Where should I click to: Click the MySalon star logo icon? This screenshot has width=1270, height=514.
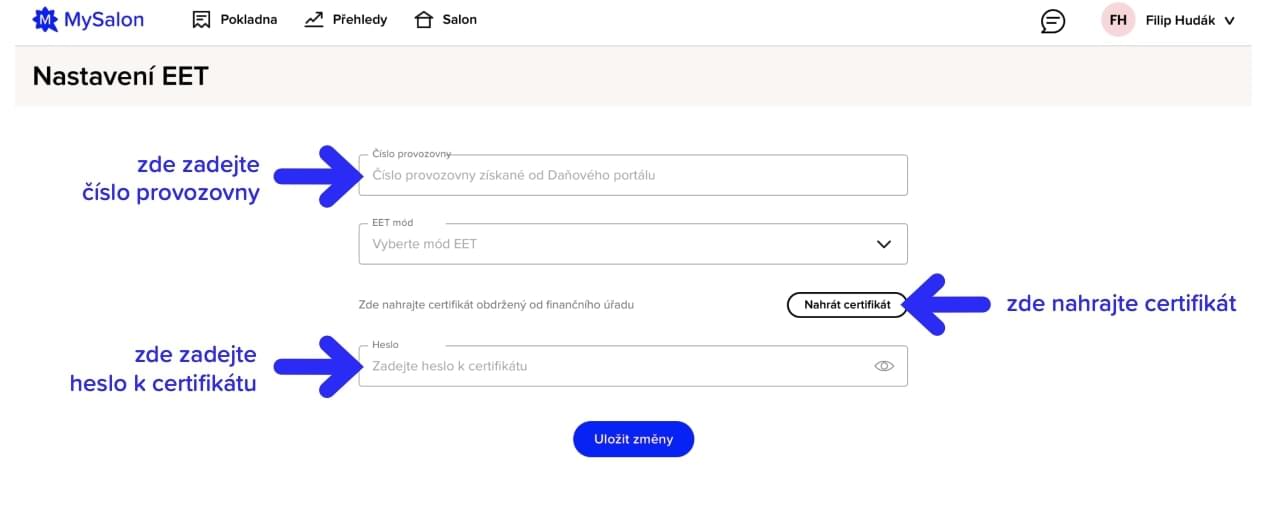click(x=45, y=19)
